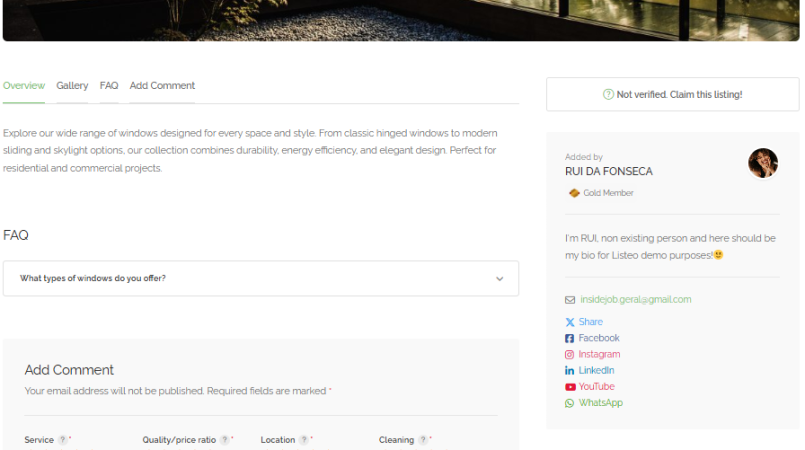805x450 pixels.
Task: Select the Add Comment tab
Action: pyautogui.click(x=162, y=86)
